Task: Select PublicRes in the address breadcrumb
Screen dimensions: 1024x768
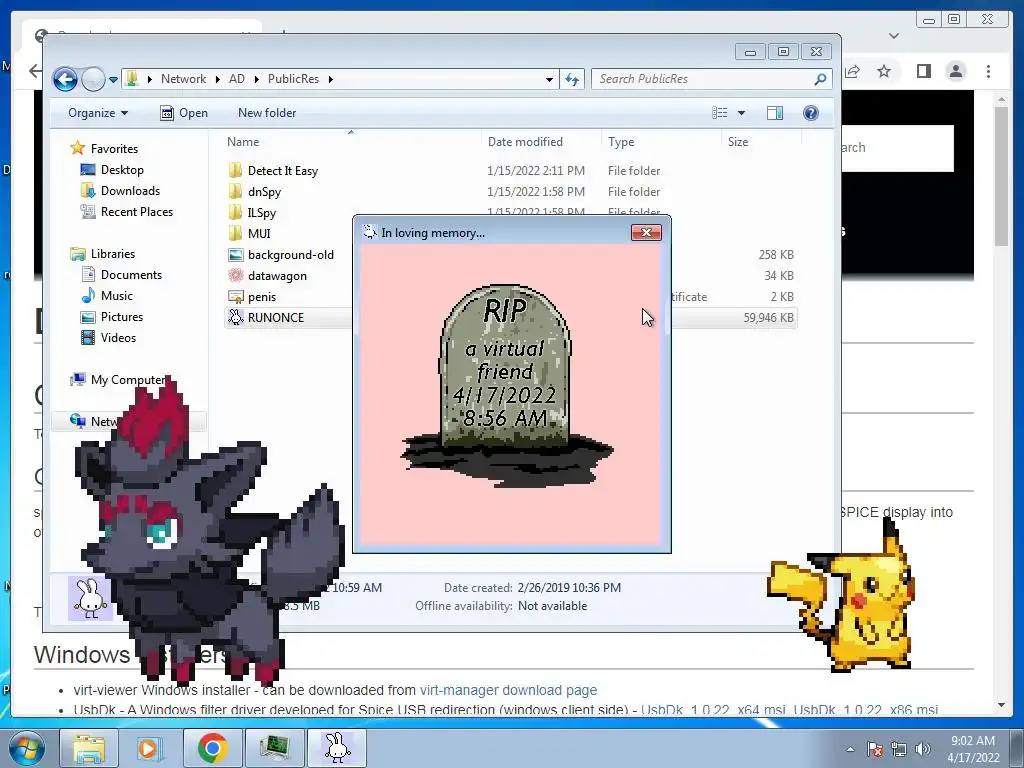Action: tap(293, 79)
